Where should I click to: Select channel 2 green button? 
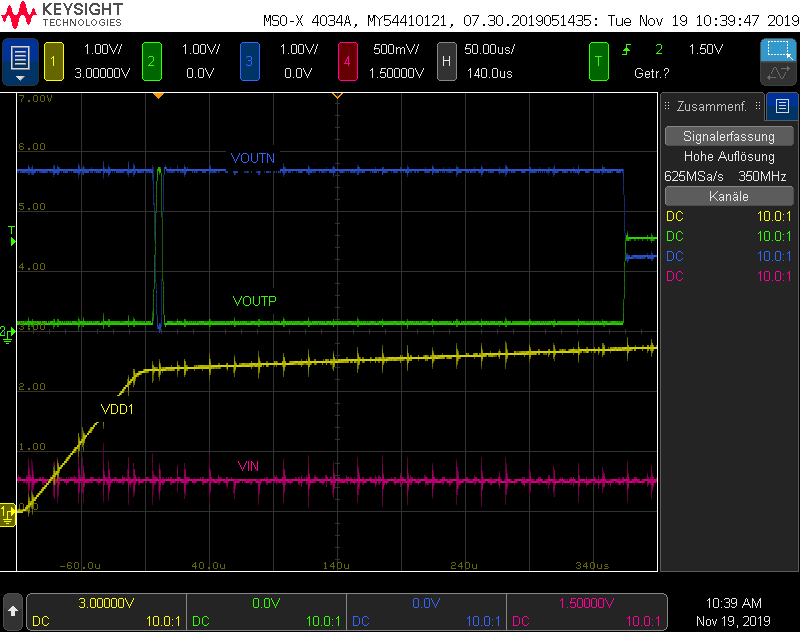152,61
